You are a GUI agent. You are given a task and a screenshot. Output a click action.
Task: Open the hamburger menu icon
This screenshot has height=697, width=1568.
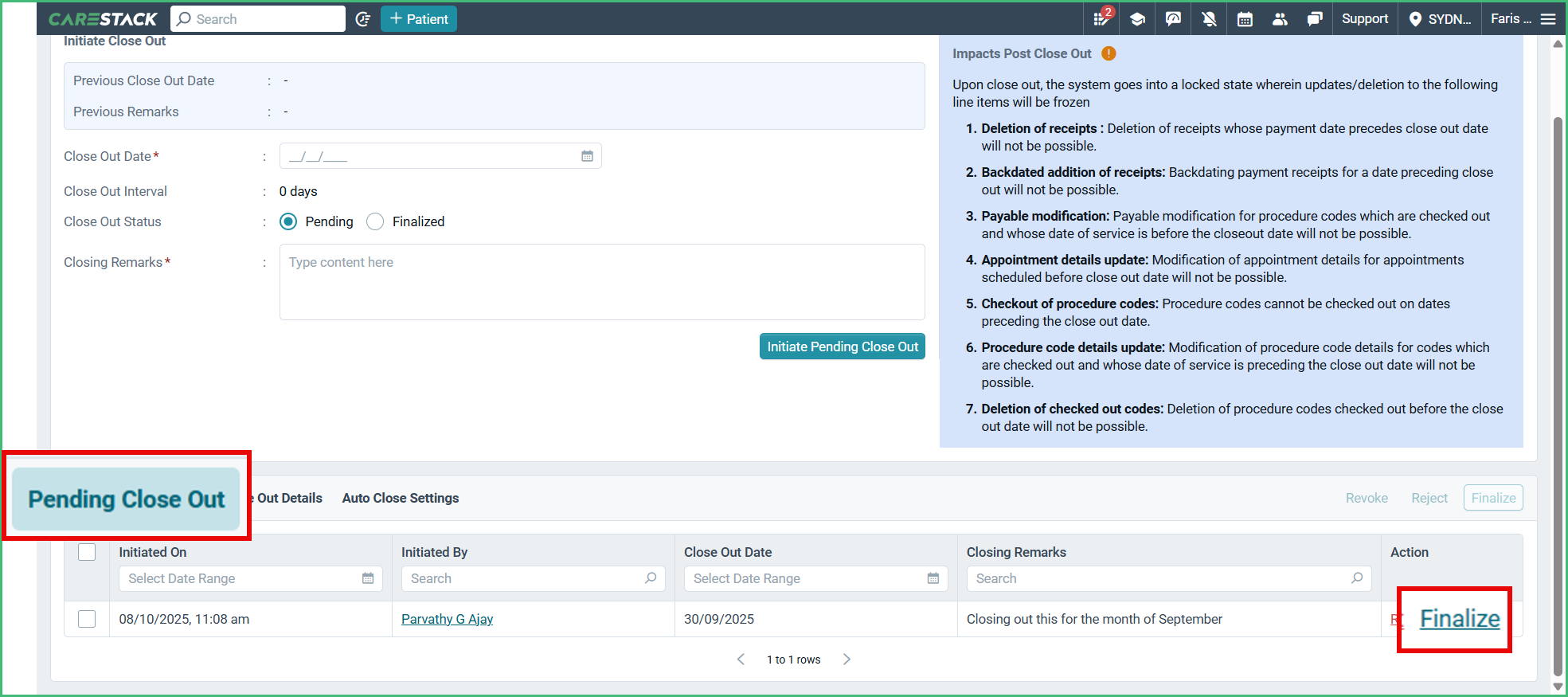click(1548, 19)
